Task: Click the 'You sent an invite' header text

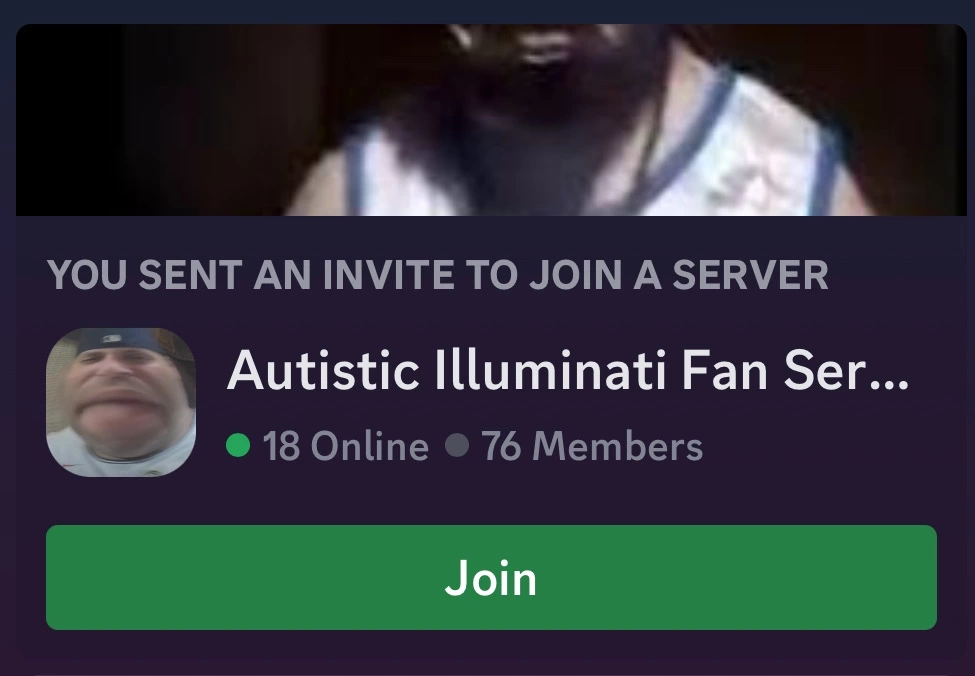Action: point(438,275)
